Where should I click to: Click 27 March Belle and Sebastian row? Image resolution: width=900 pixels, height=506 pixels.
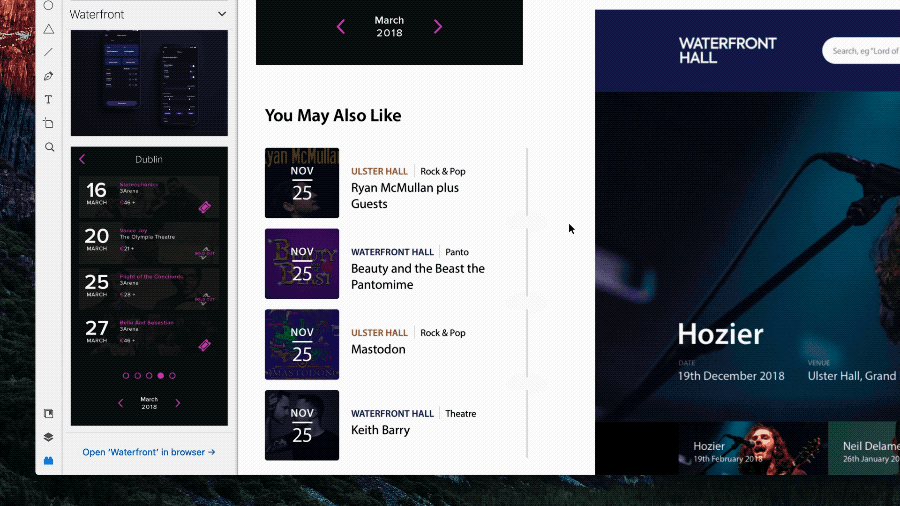149,335
